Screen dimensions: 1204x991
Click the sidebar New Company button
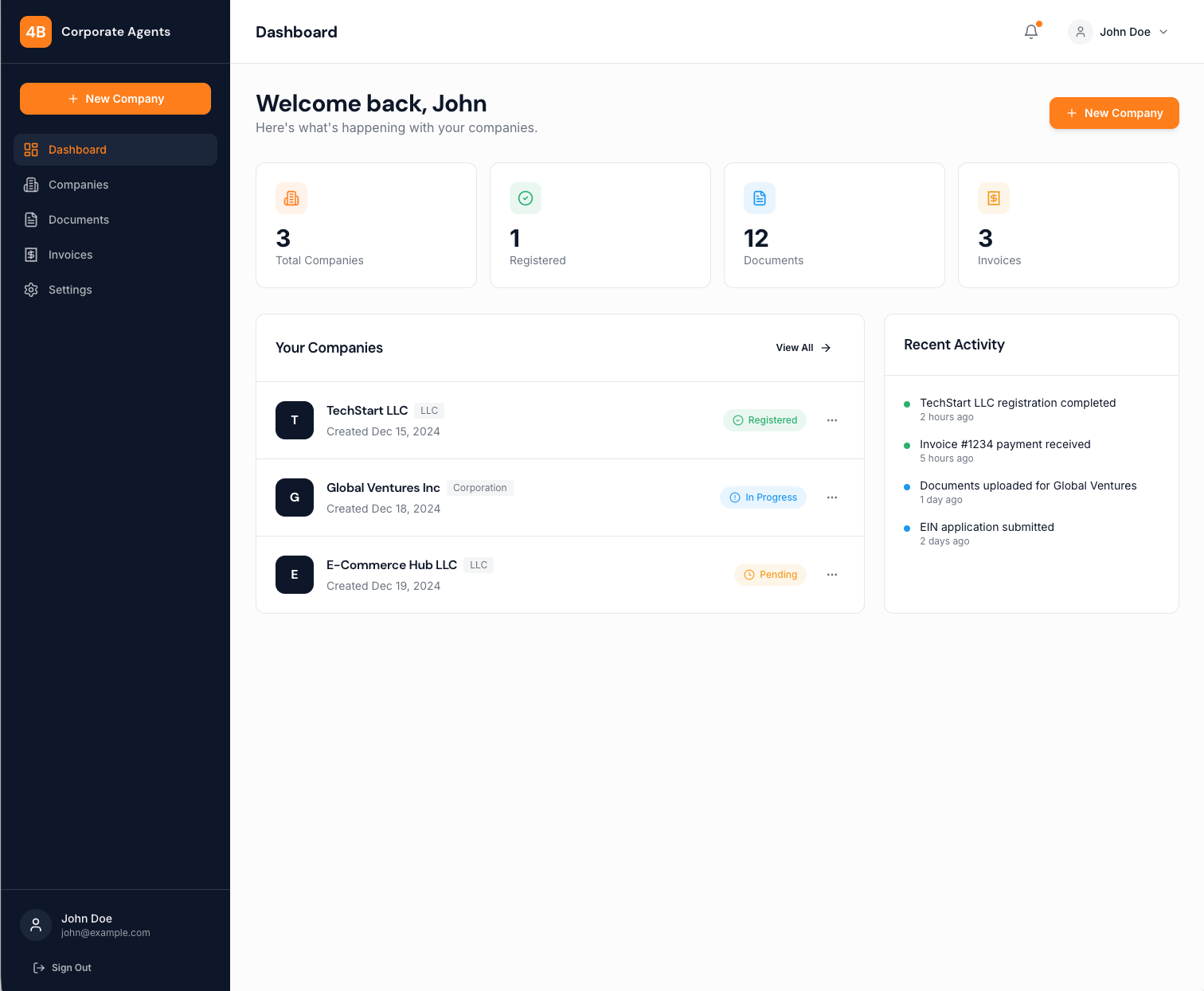[115, 99]
